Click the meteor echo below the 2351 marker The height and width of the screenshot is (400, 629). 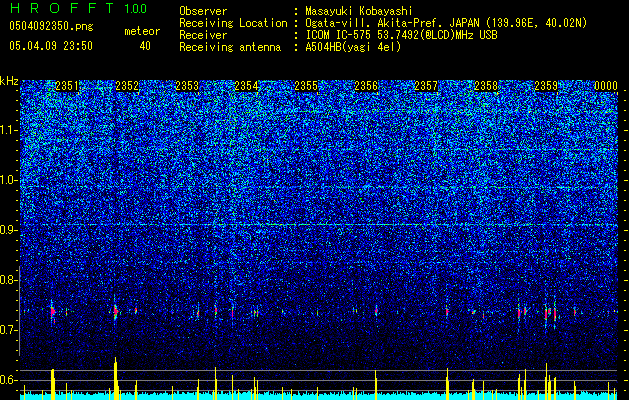53,312
